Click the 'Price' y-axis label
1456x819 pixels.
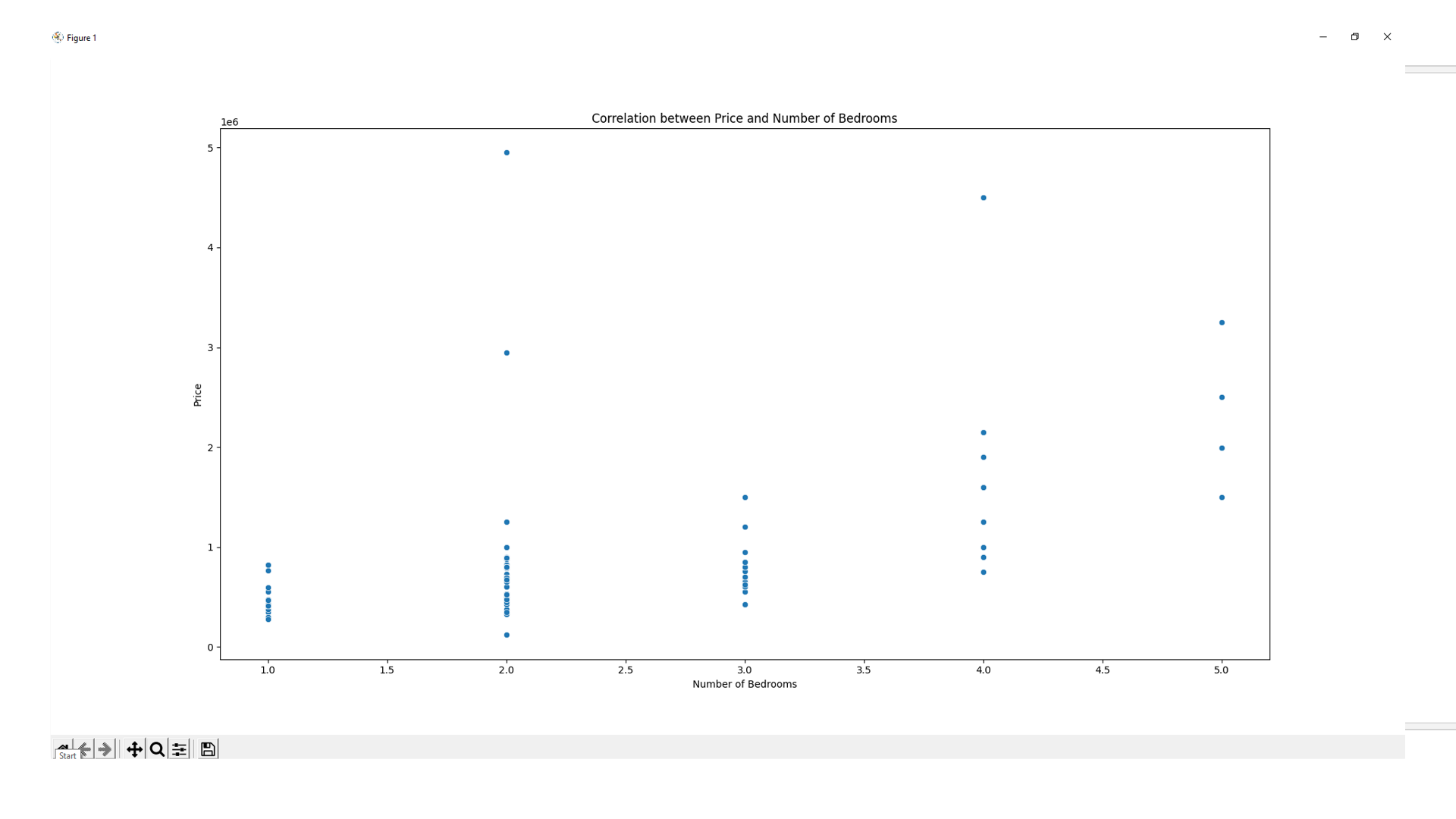(x=197, y=395)
